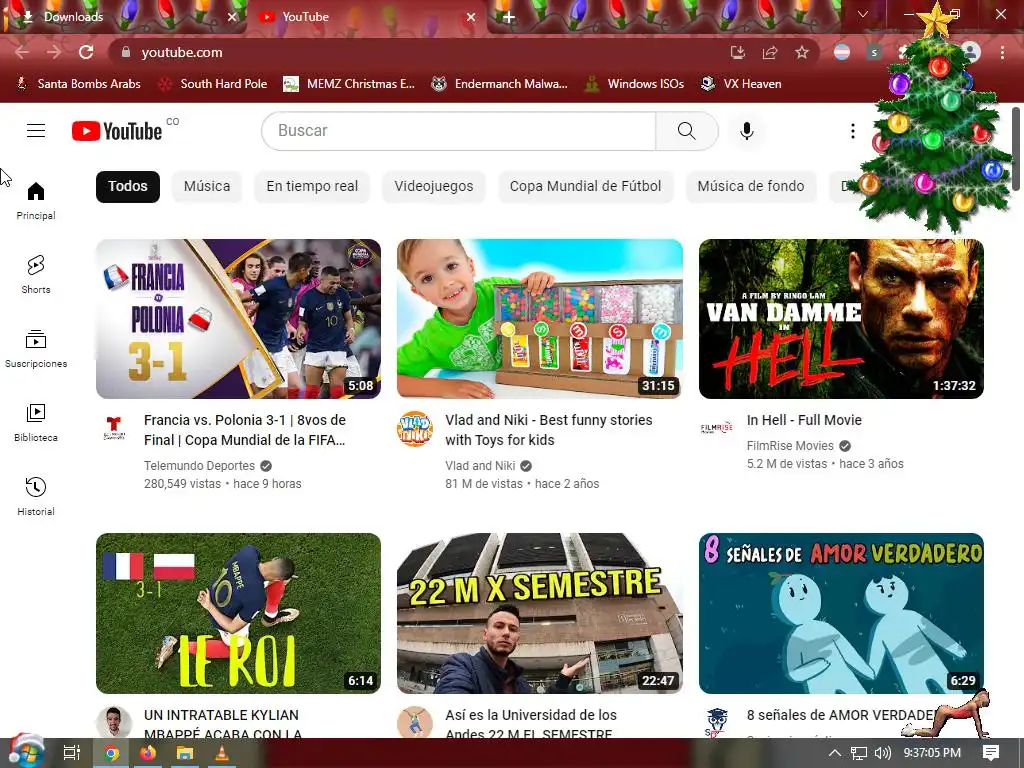Open File Explorer from taskbar

point(185,753)
